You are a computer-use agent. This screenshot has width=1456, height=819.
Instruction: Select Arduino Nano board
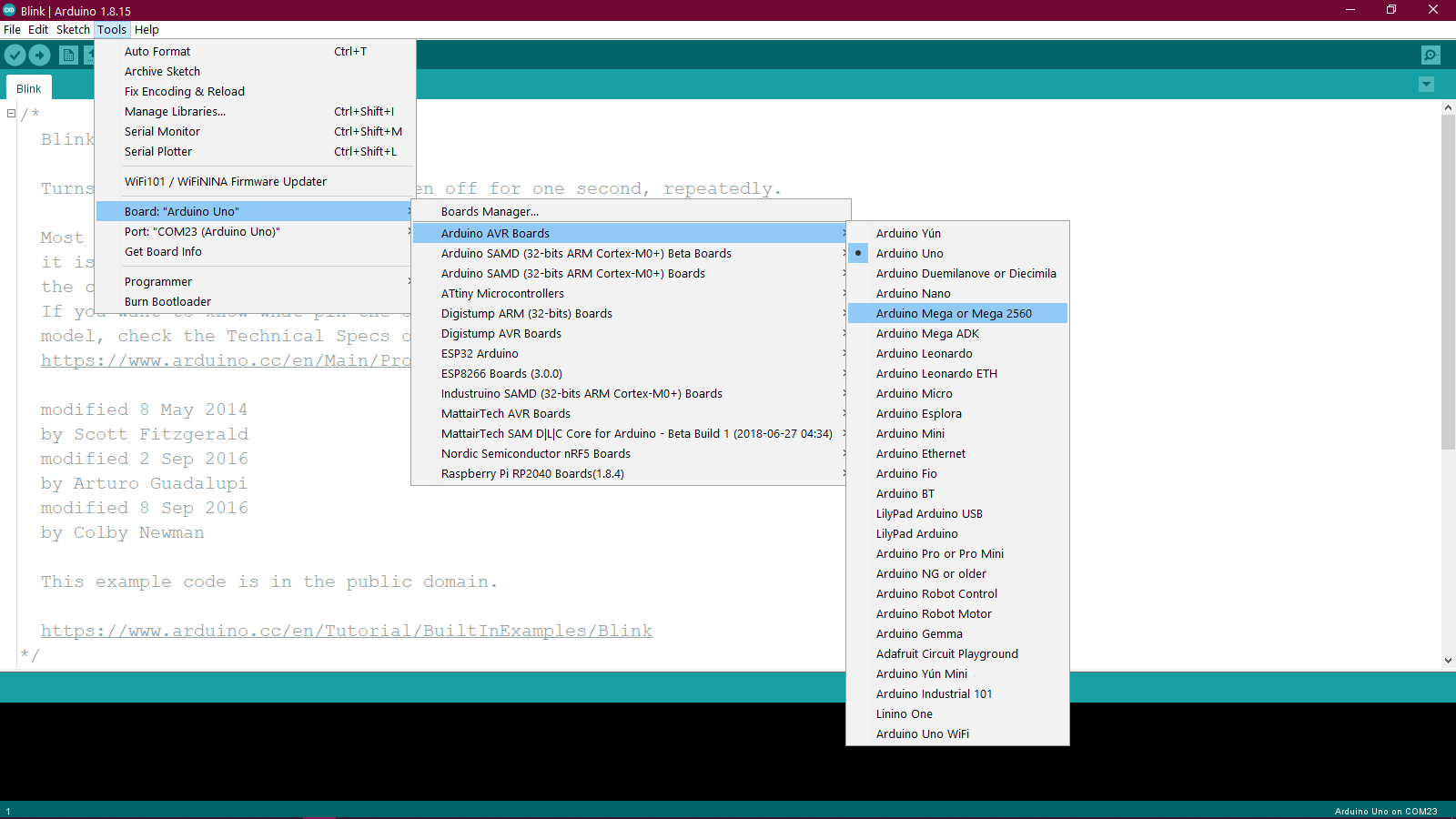[x=958, y=293]
